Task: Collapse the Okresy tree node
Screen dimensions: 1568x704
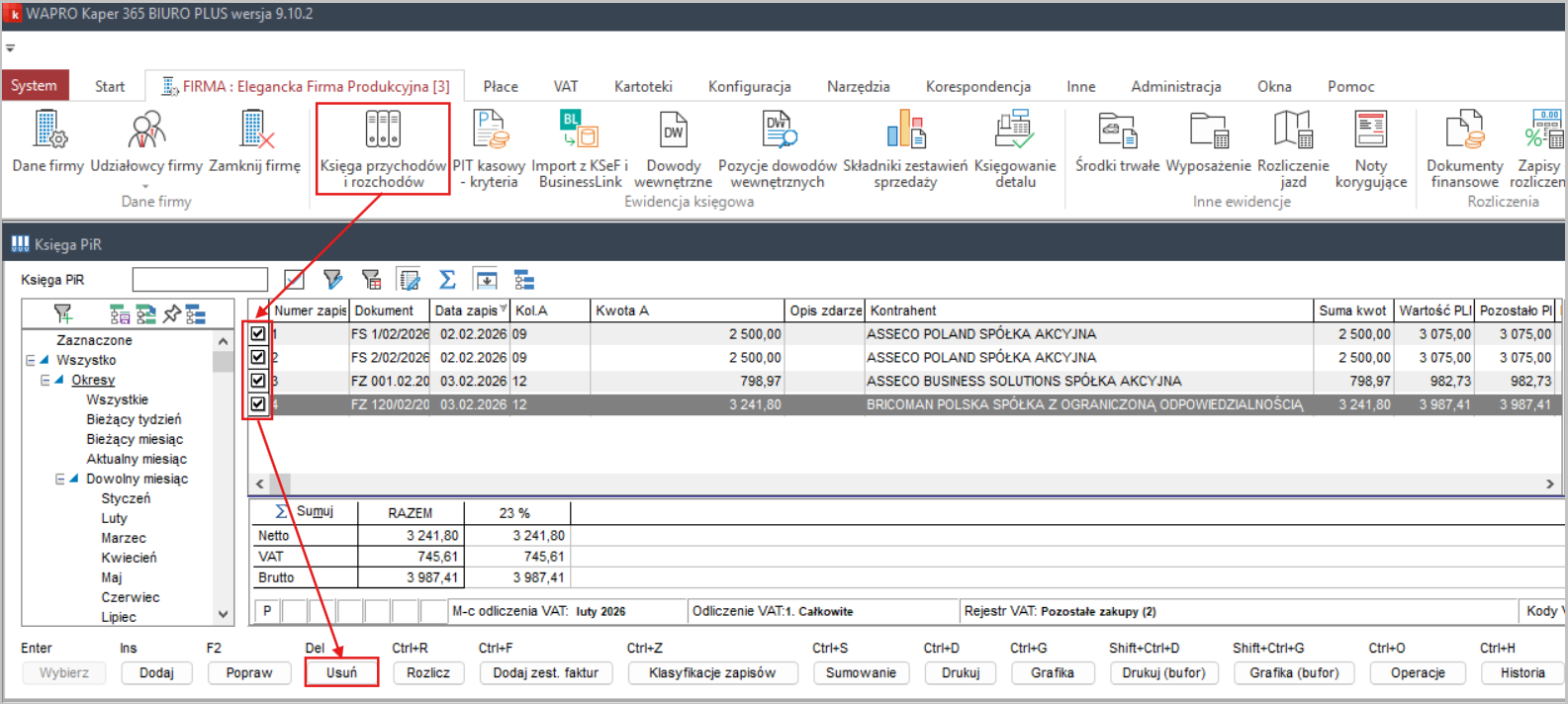Action: [x=46, y=380]
